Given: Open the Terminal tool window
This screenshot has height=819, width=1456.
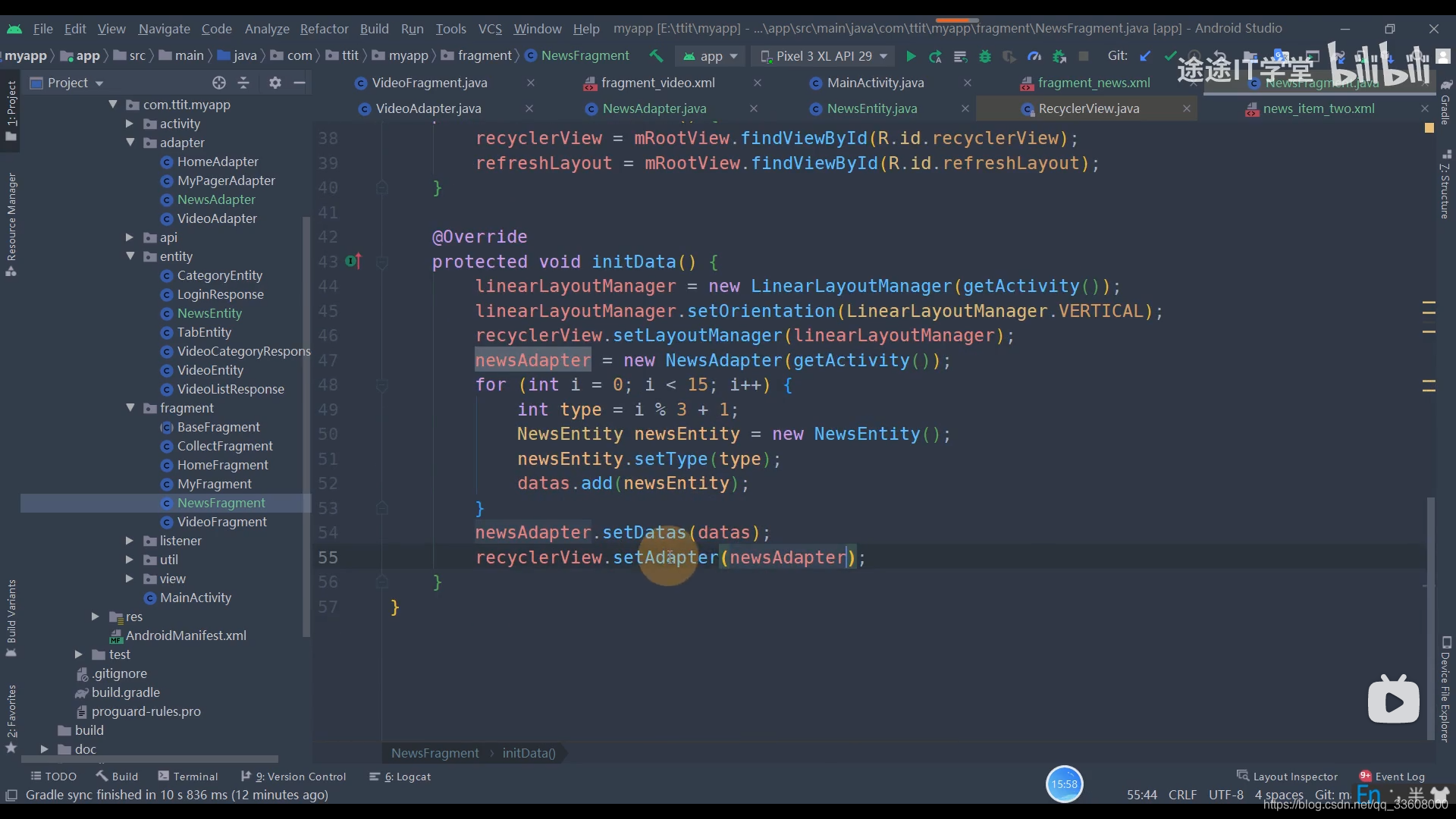Looking at the screenshot, I should tap(187, 777).
